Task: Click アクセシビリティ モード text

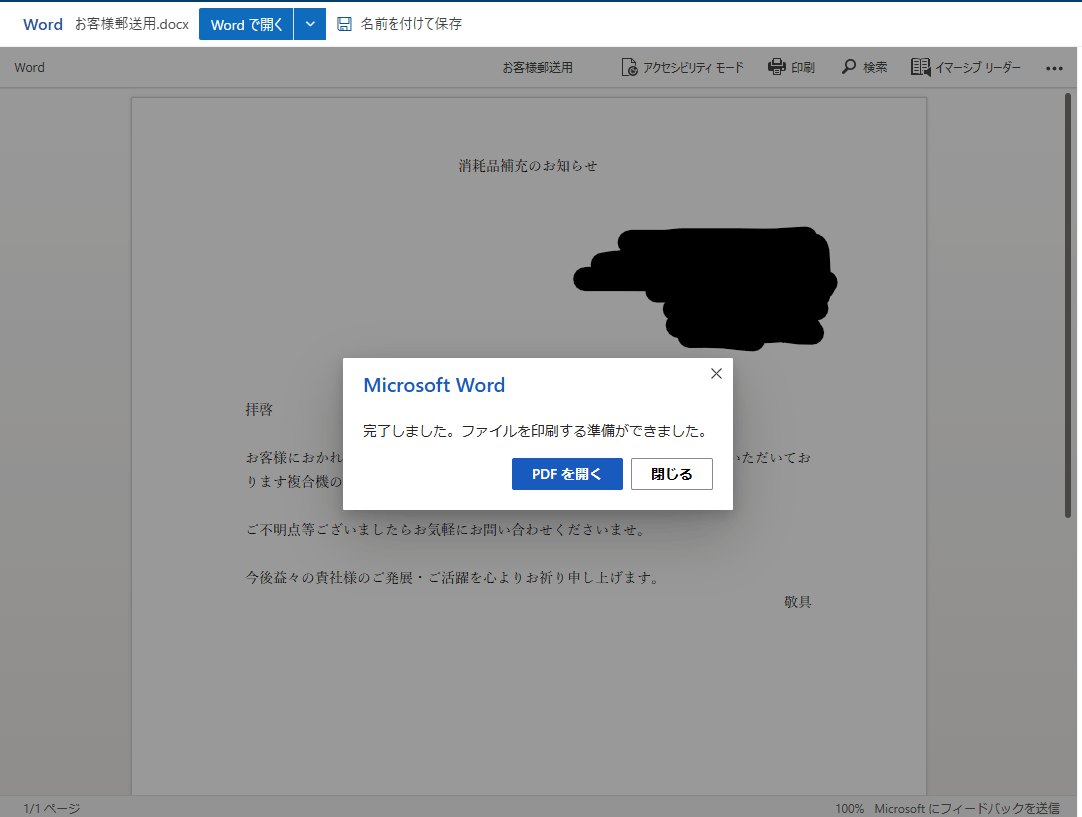Action: [694, 68]
